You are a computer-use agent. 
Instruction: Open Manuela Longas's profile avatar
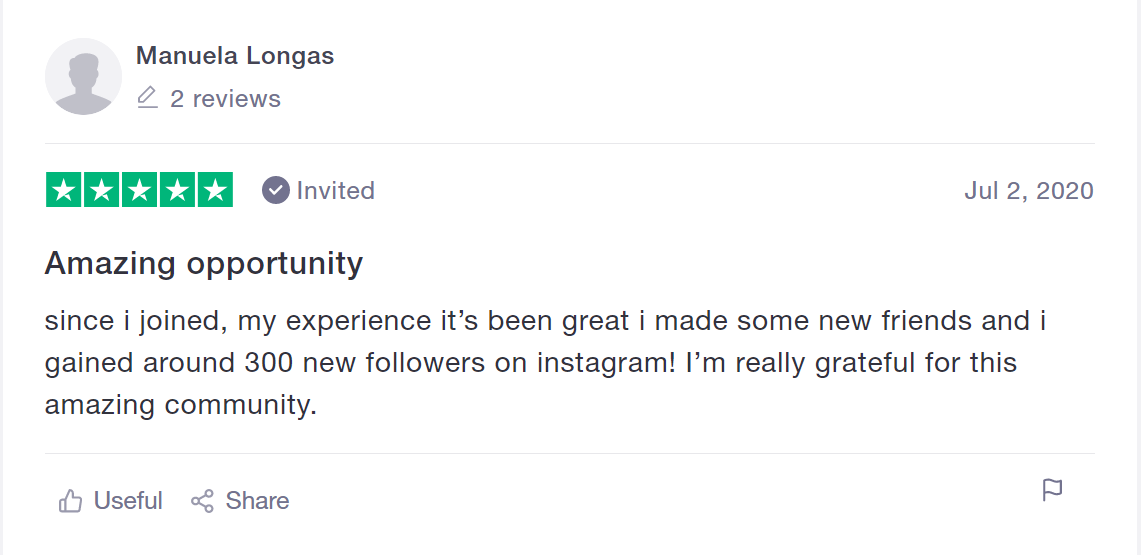coord(84,77)
